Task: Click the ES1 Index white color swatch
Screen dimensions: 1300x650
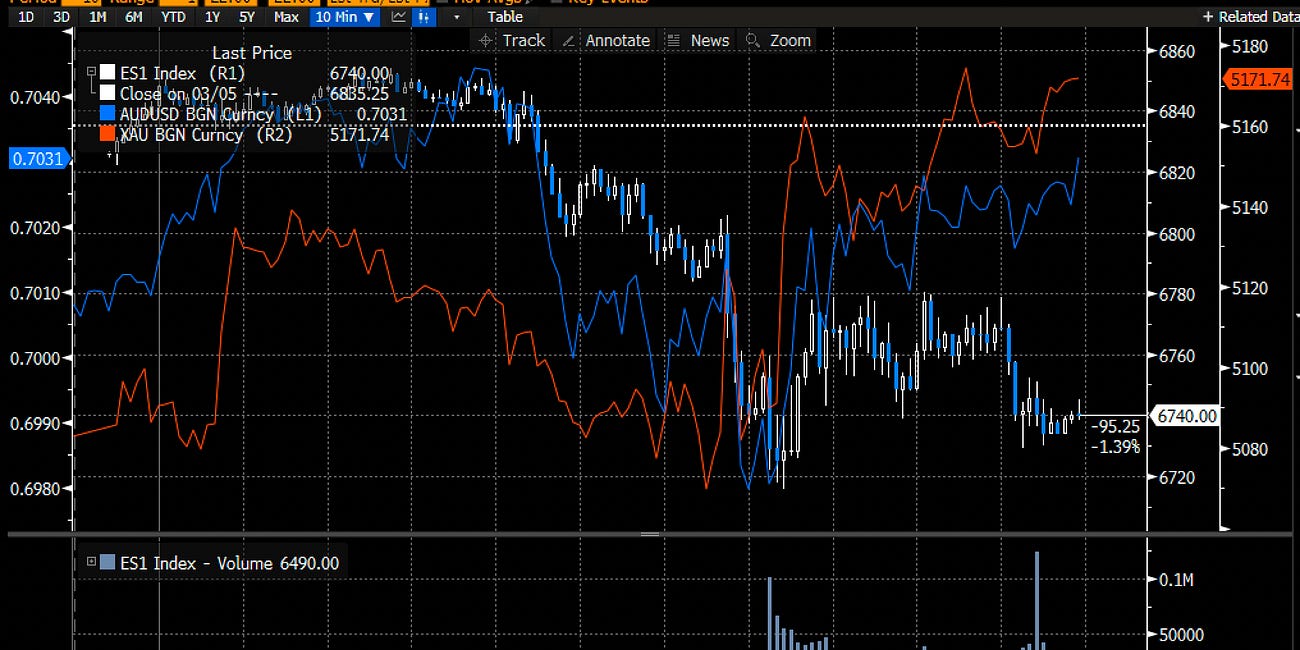Action: (x=109, y=73)
